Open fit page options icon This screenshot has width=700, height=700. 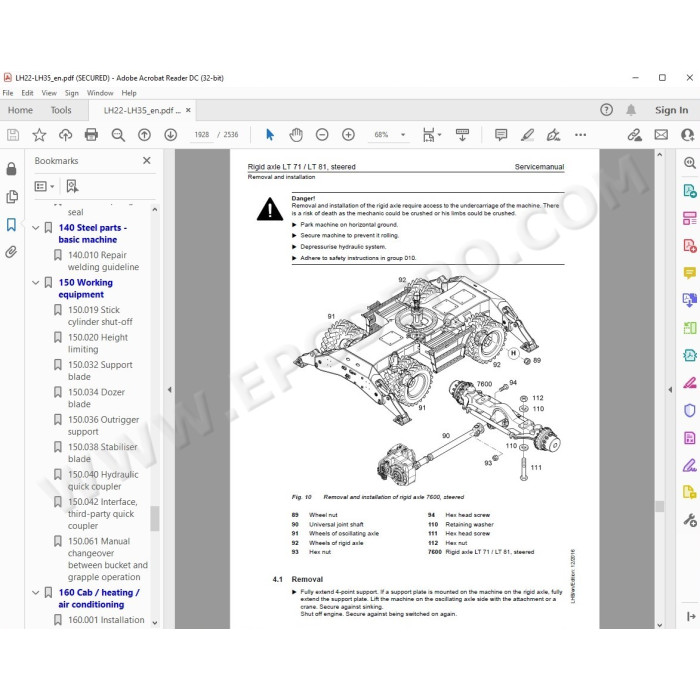pos(431,135)
